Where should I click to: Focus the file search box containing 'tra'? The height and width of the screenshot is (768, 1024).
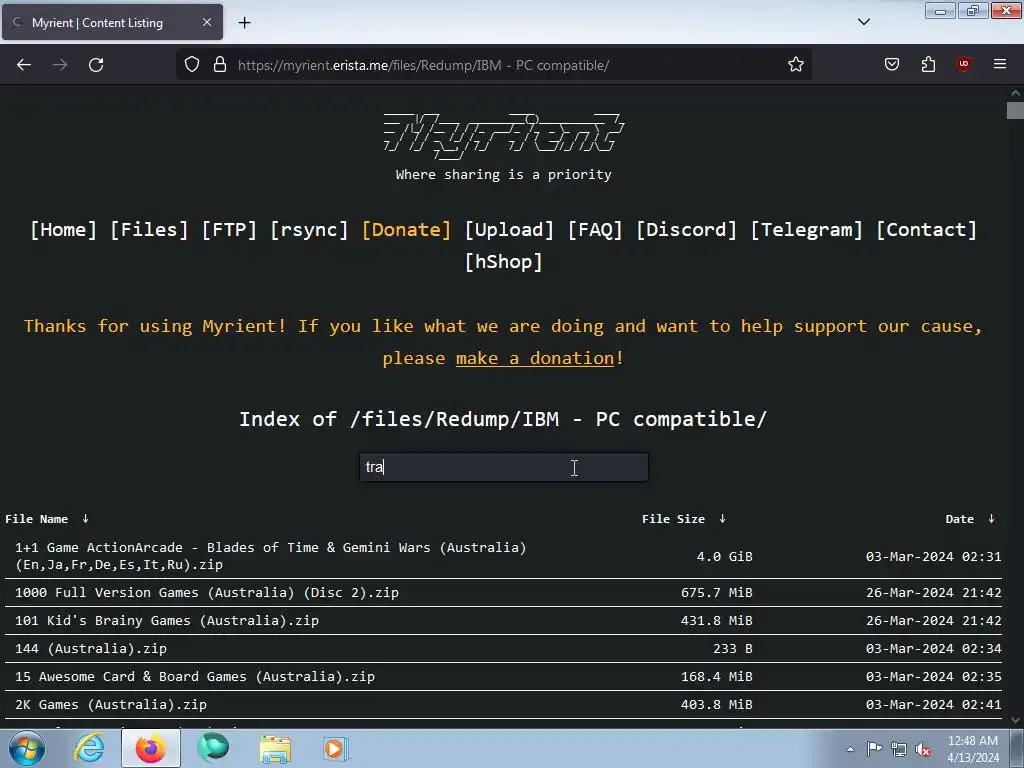click(x=504, y=467)
